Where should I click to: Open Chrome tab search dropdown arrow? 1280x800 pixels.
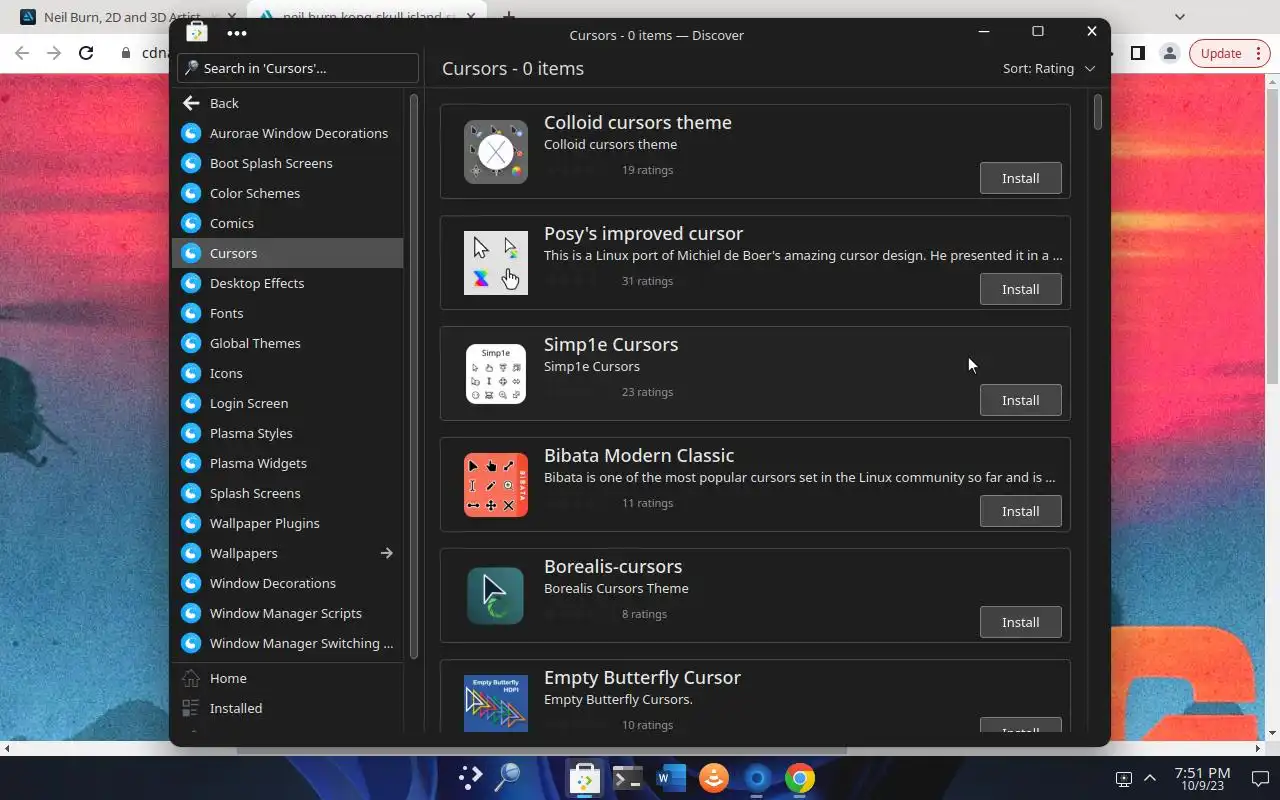click(x=1180, y=17)
